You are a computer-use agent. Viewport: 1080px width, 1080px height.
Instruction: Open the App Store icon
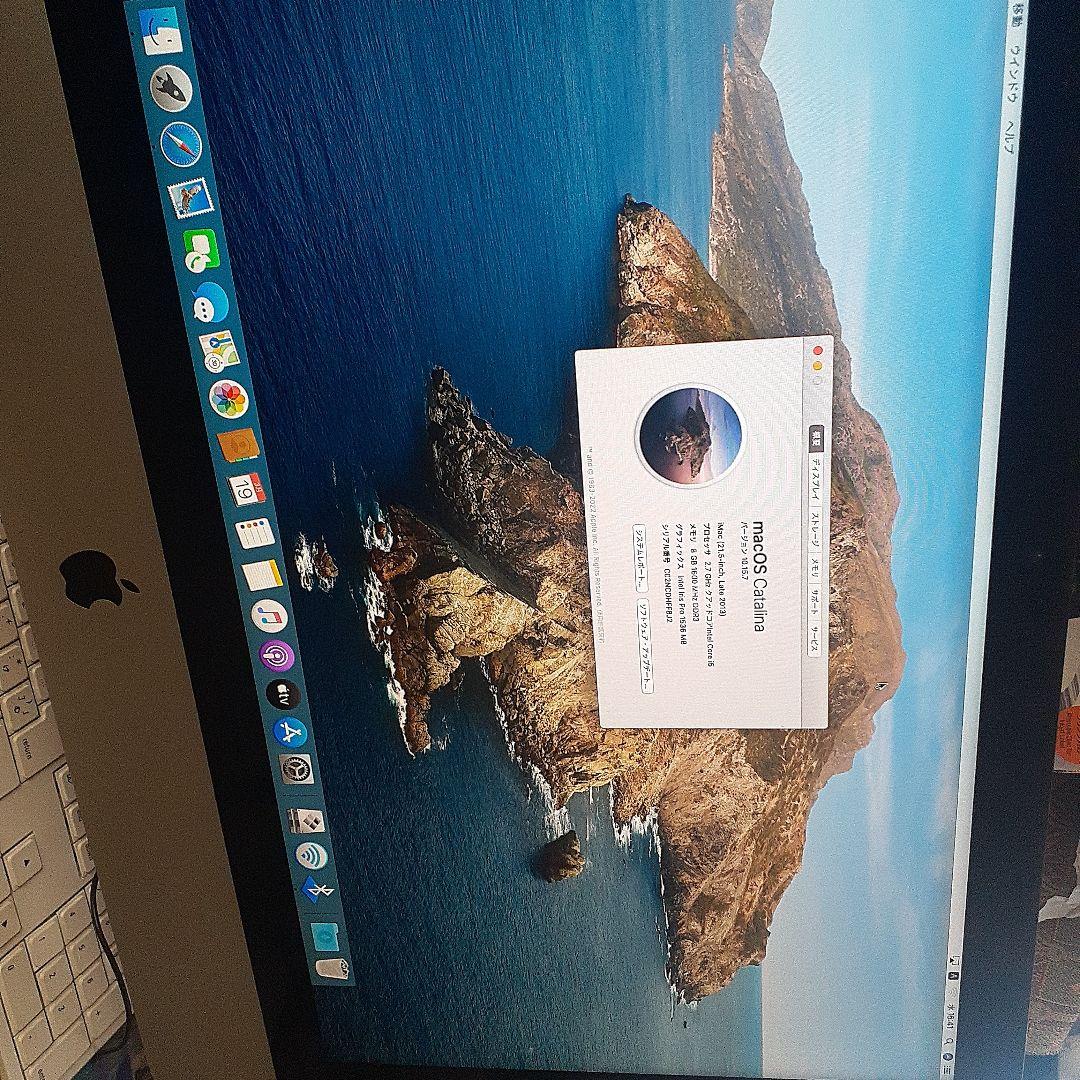(290, 732)
